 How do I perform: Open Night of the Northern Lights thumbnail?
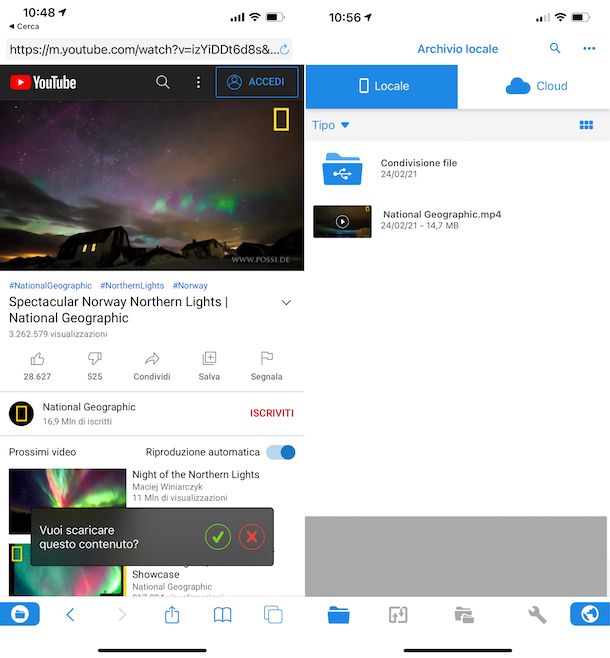(x=67, y=489)
